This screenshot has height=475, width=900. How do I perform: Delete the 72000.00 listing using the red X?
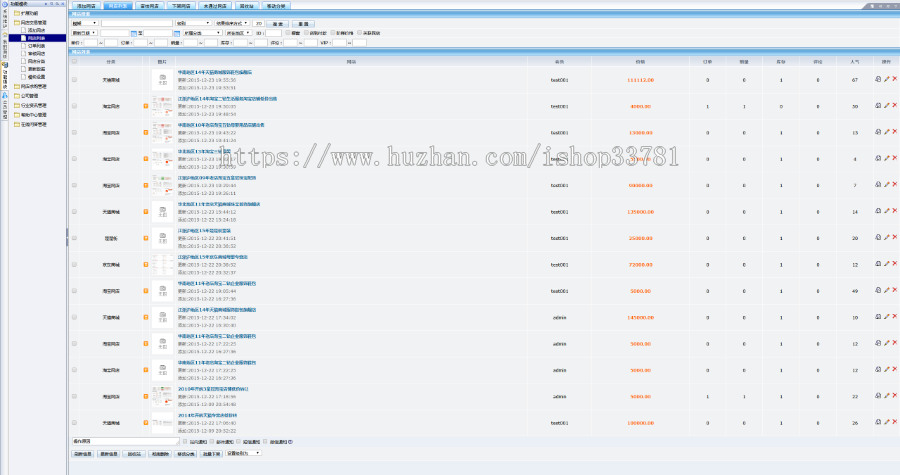[894, 264]
